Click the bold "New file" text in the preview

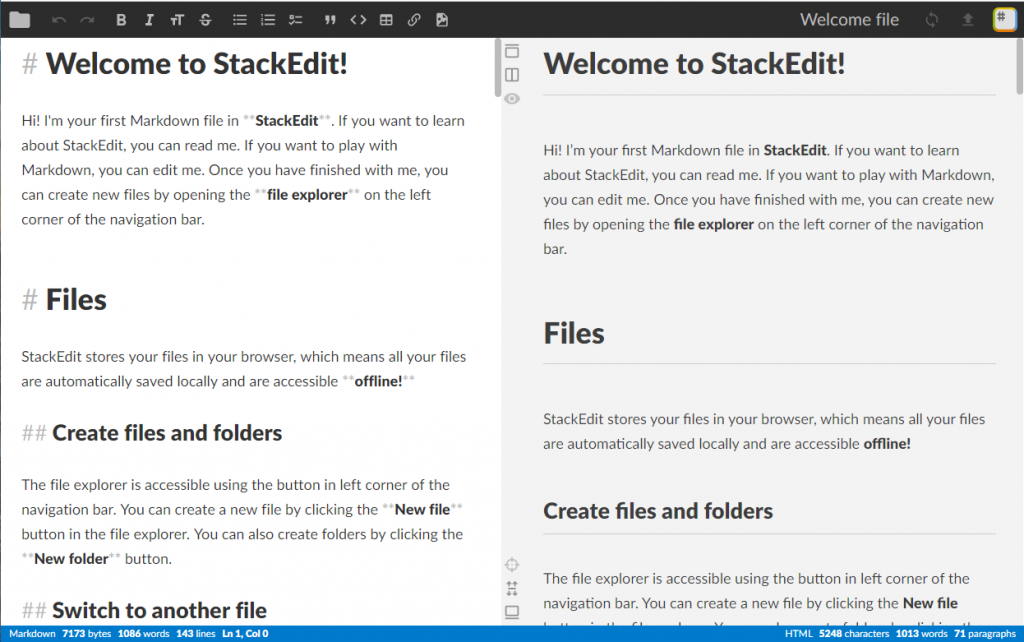point(930,603)
